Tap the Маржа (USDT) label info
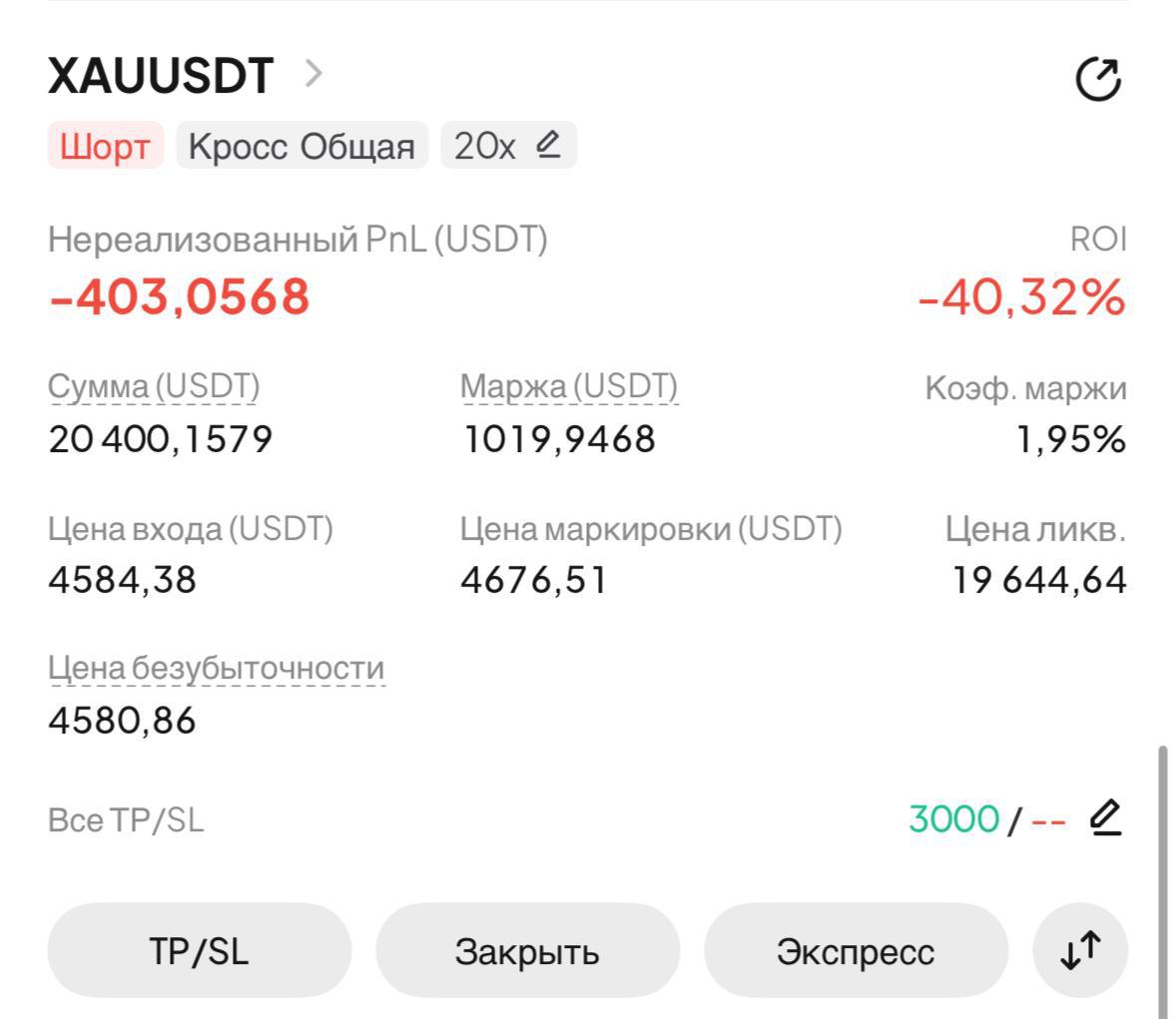The image size is (1176, 1019). (569, 387)
